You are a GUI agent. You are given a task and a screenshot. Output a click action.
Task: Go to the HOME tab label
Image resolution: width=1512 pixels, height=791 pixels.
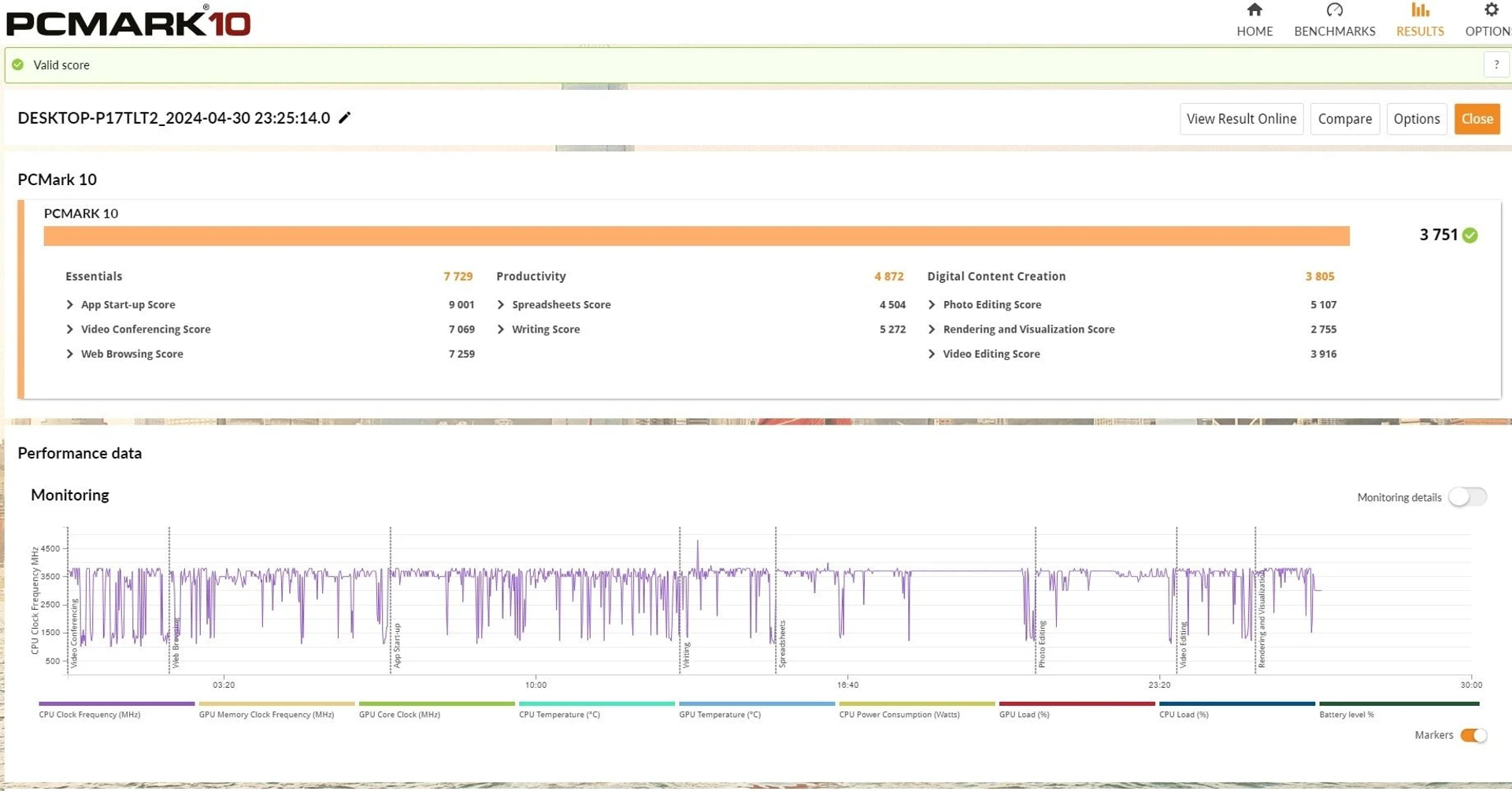point(1254,32)
